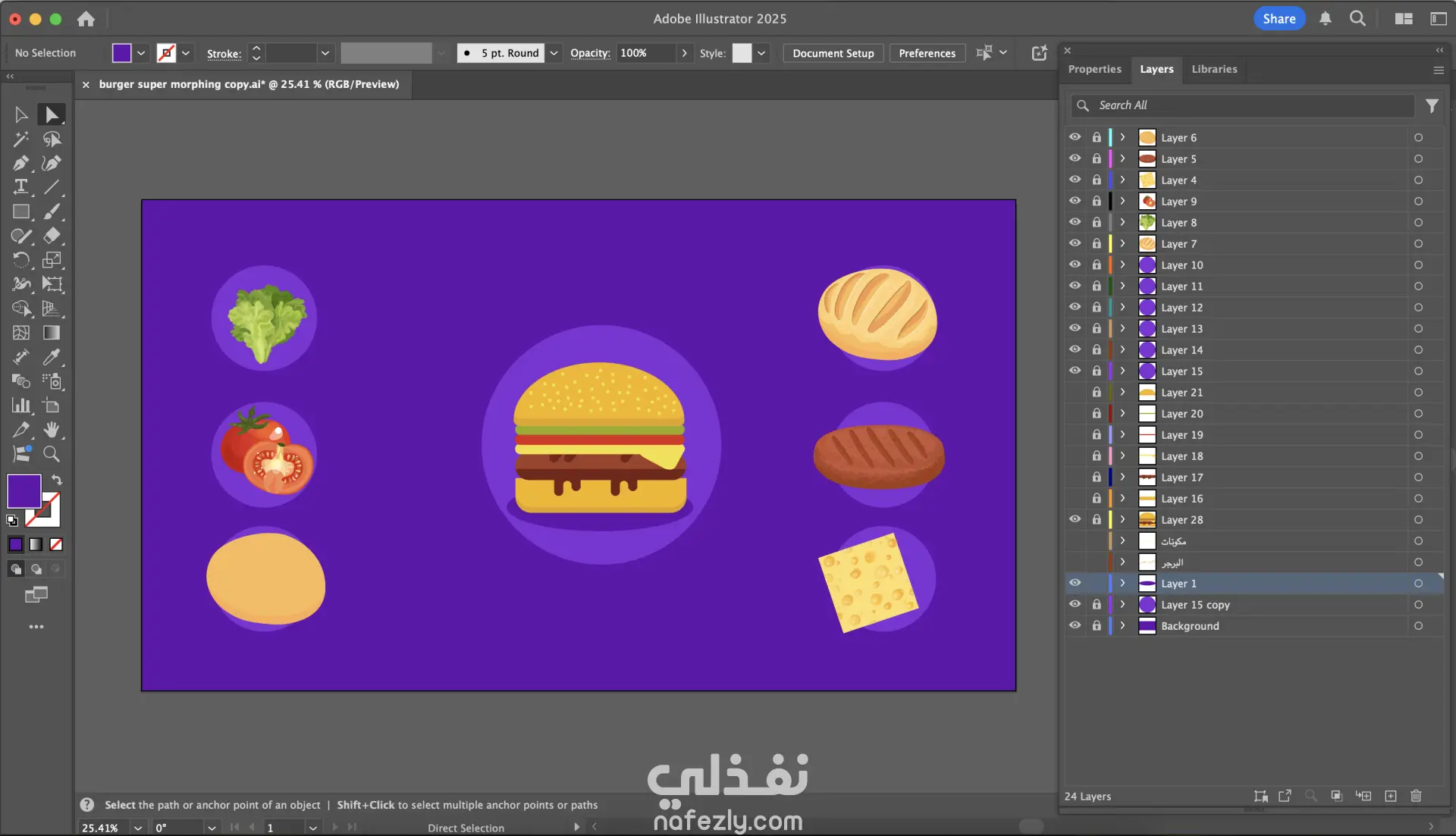1456x836 pixels.
Task: Switch to the Properties tab
Action: click(1094, 69)
